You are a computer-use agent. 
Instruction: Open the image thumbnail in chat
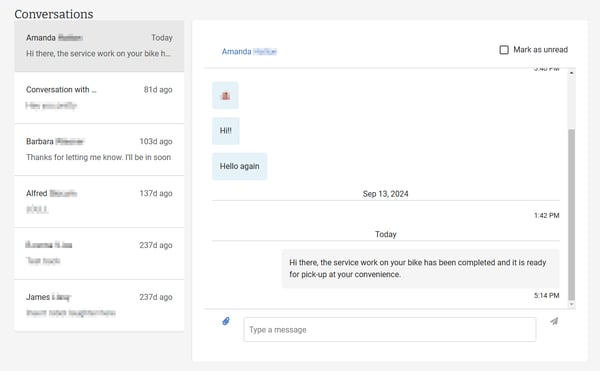pos(225,95)
